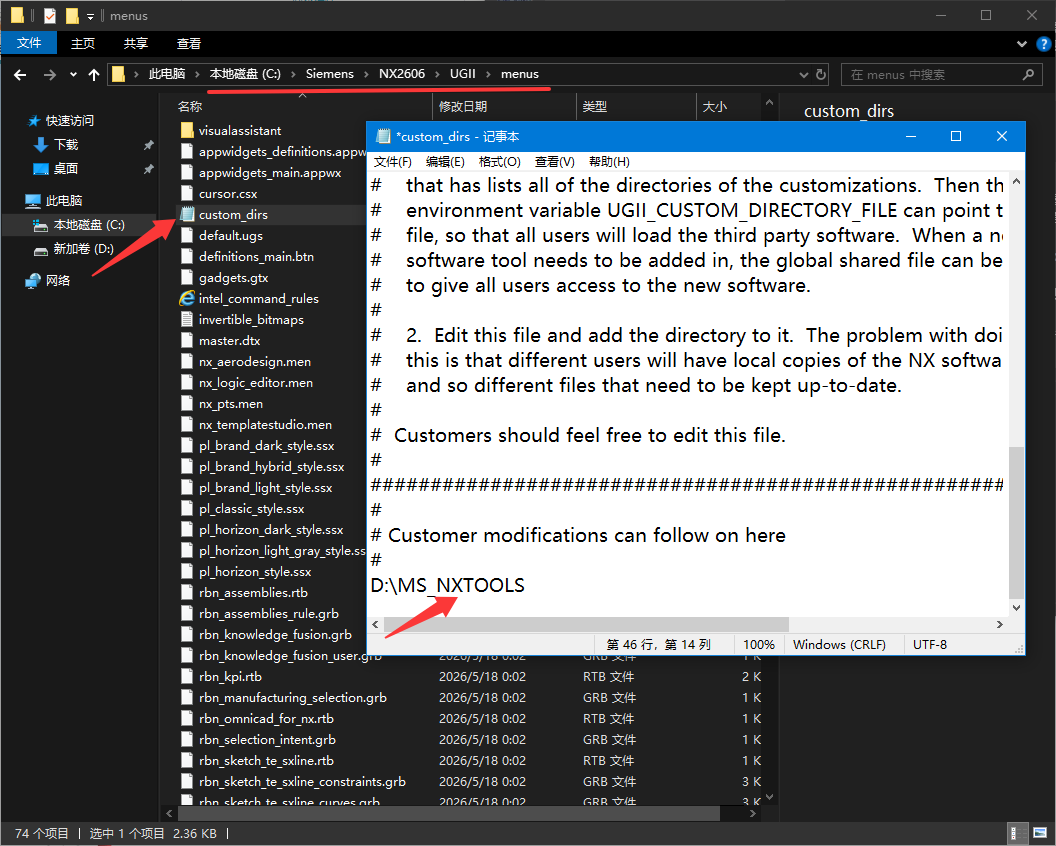
Task: Expand the Explorer ribbon chevron
Action: click(1022, 44)
